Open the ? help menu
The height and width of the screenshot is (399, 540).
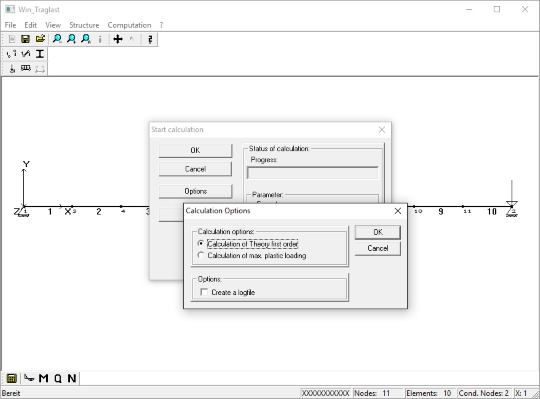pos(161,25)
